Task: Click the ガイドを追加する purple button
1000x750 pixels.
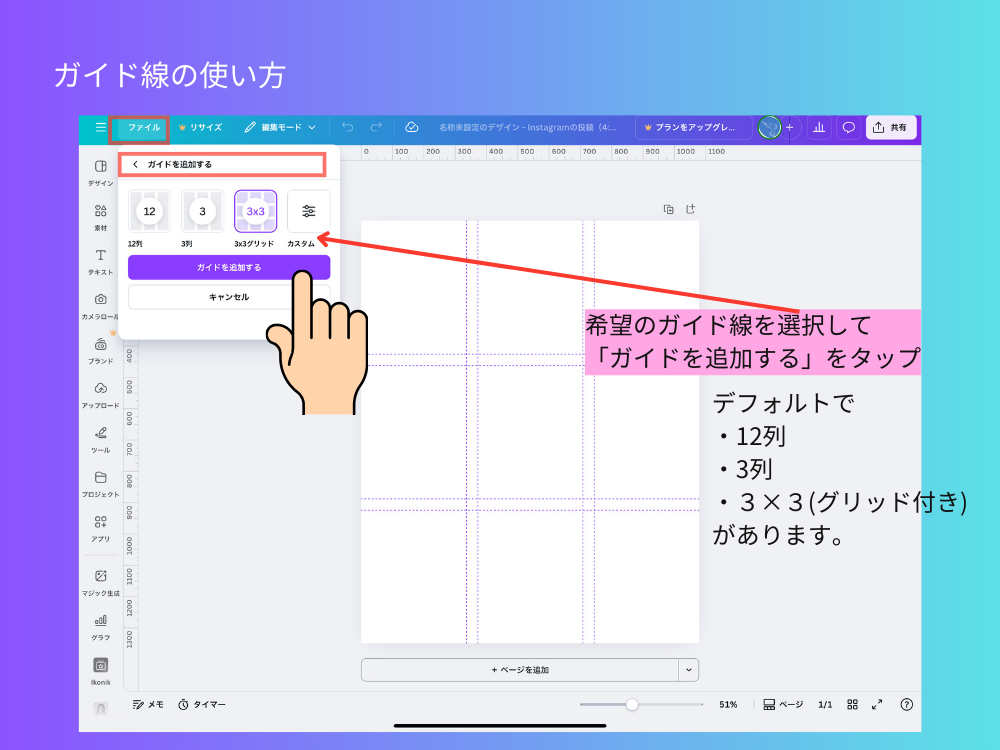Action: pos(229,267)
